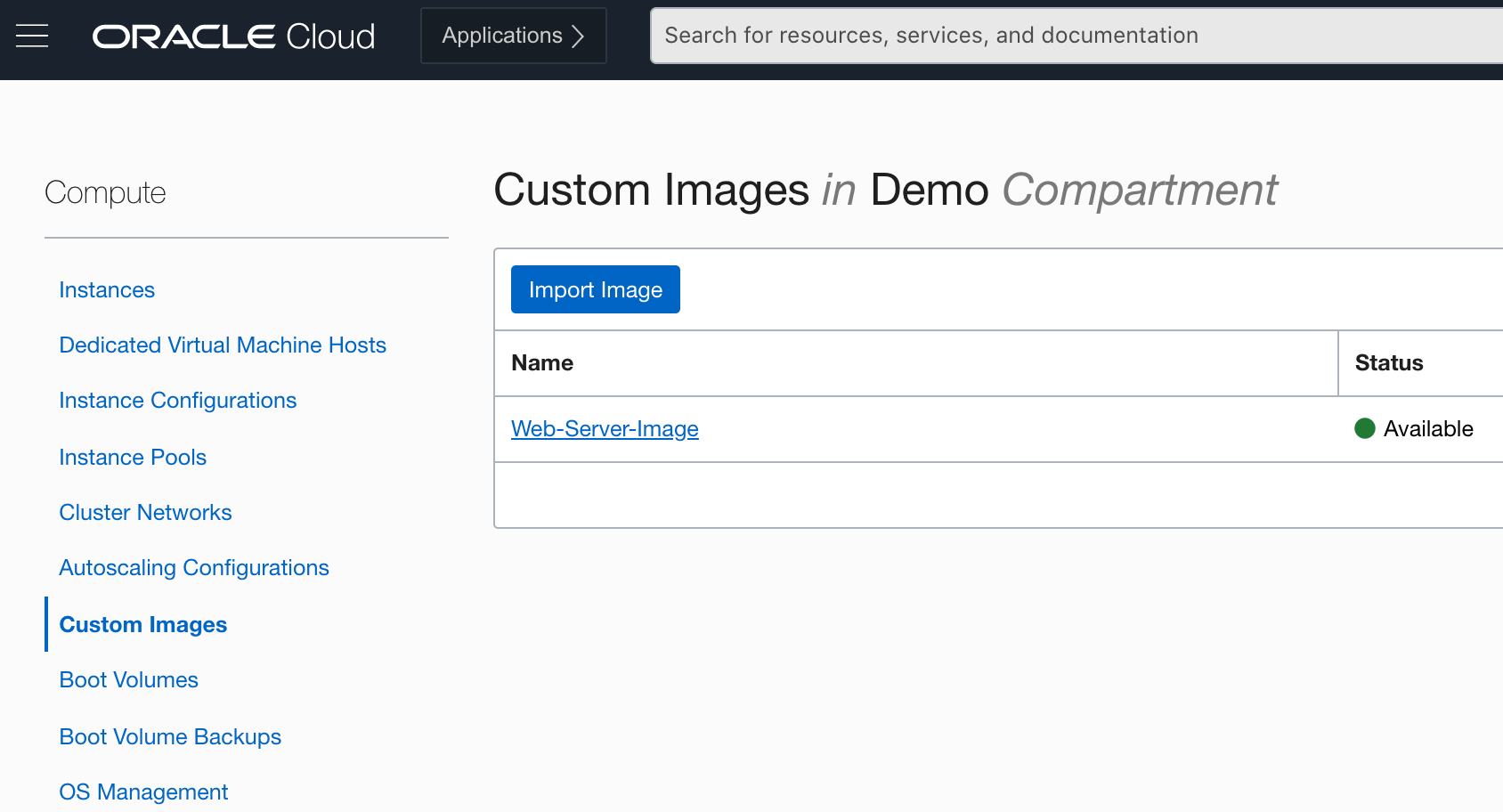Navigate to Instance Pools
Image resolution: width=1503 pixels, height=812 pixels.
pyautogui.click(x=133, y=458)
